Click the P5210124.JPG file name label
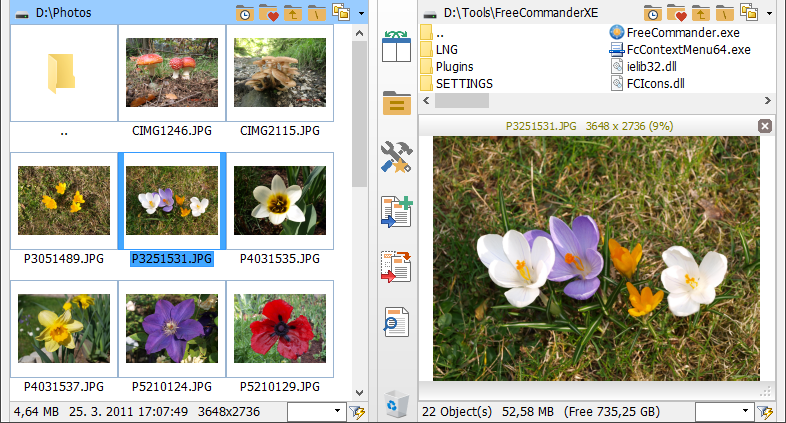 coord(172,387)
